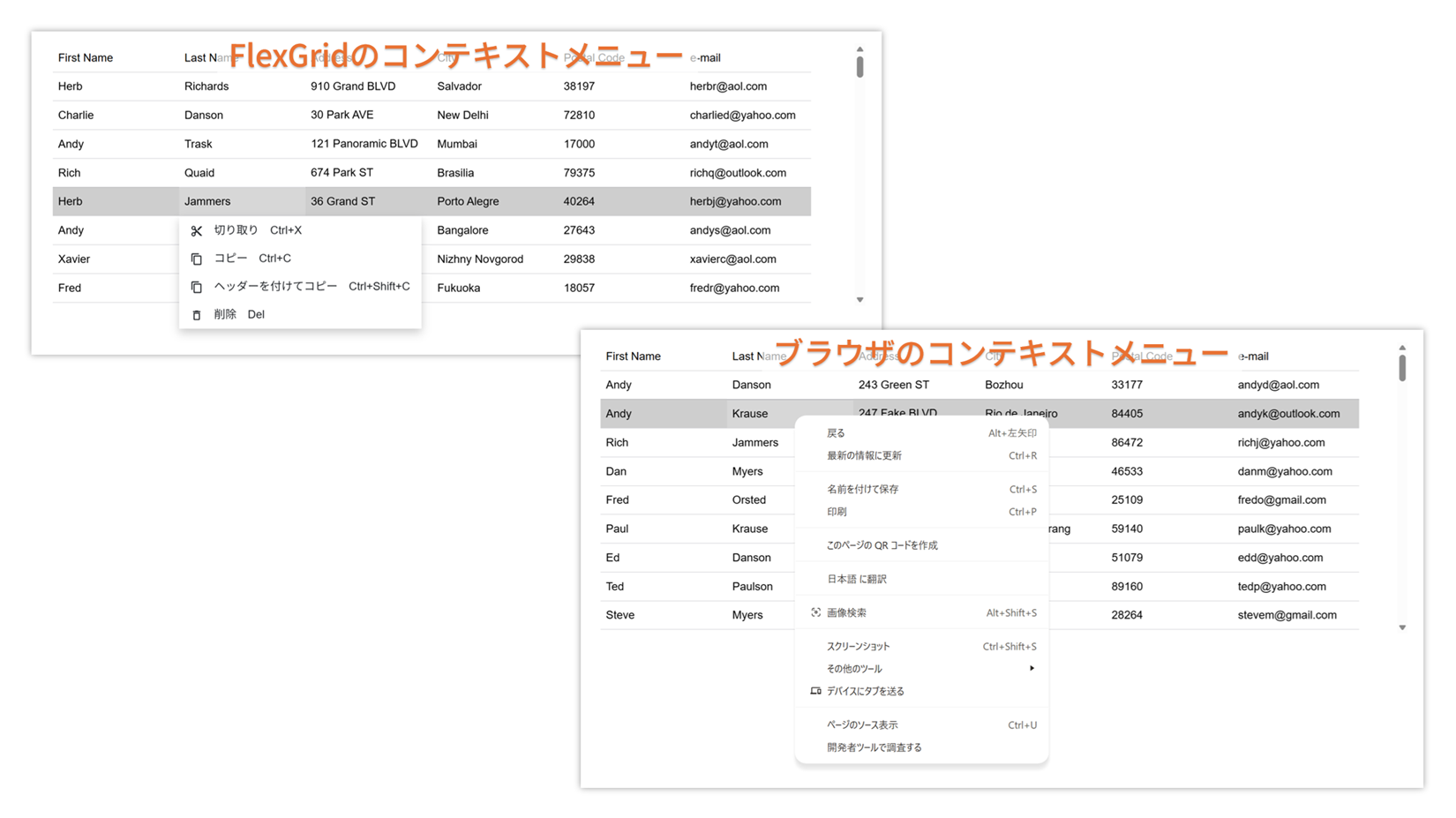Click cell herbr@aol.com
1456x818 pixels.
(728, 86)
